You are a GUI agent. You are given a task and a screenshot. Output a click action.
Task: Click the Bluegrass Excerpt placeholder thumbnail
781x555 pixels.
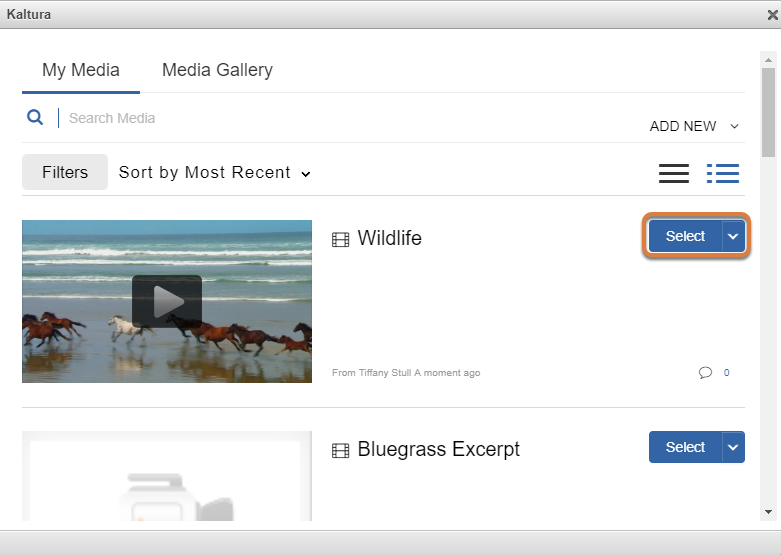(x=167, y=476)
